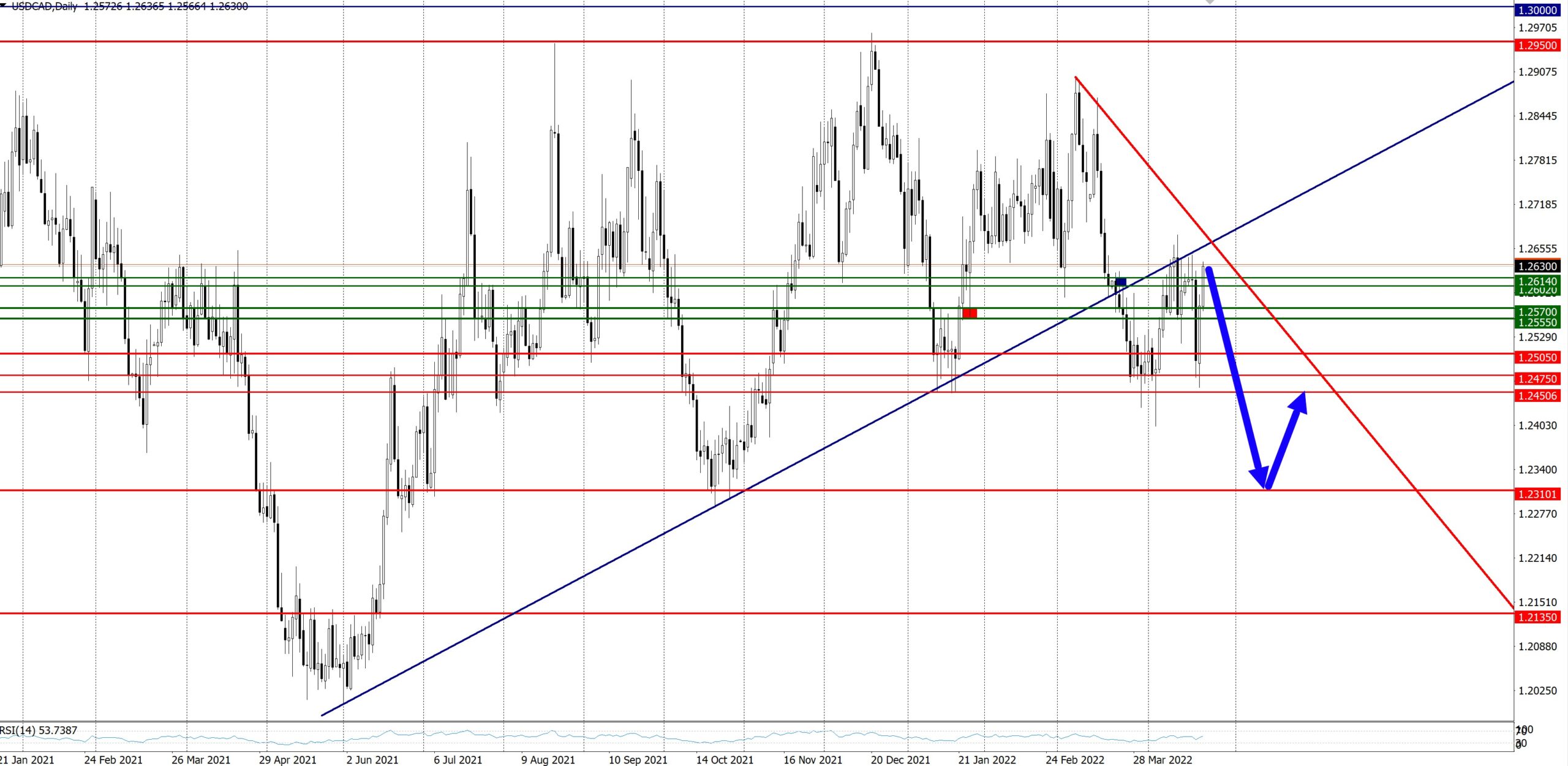Click the USDCAD chart menu triangle
This screenshot has width=1568, height=766.
coord(3,5)
